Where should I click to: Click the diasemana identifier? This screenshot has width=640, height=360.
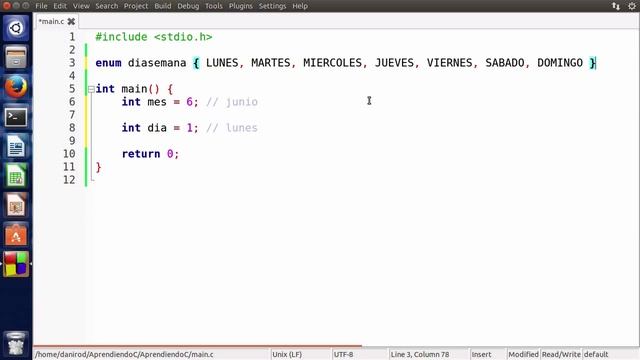pyautogui.click(x=157, y=63)
